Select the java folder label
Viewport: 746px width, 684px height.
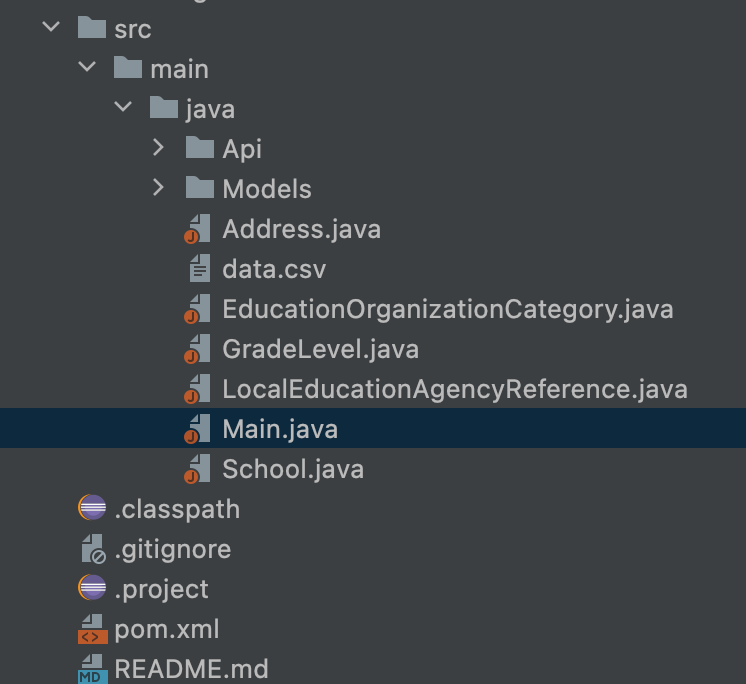click(210, 109)
